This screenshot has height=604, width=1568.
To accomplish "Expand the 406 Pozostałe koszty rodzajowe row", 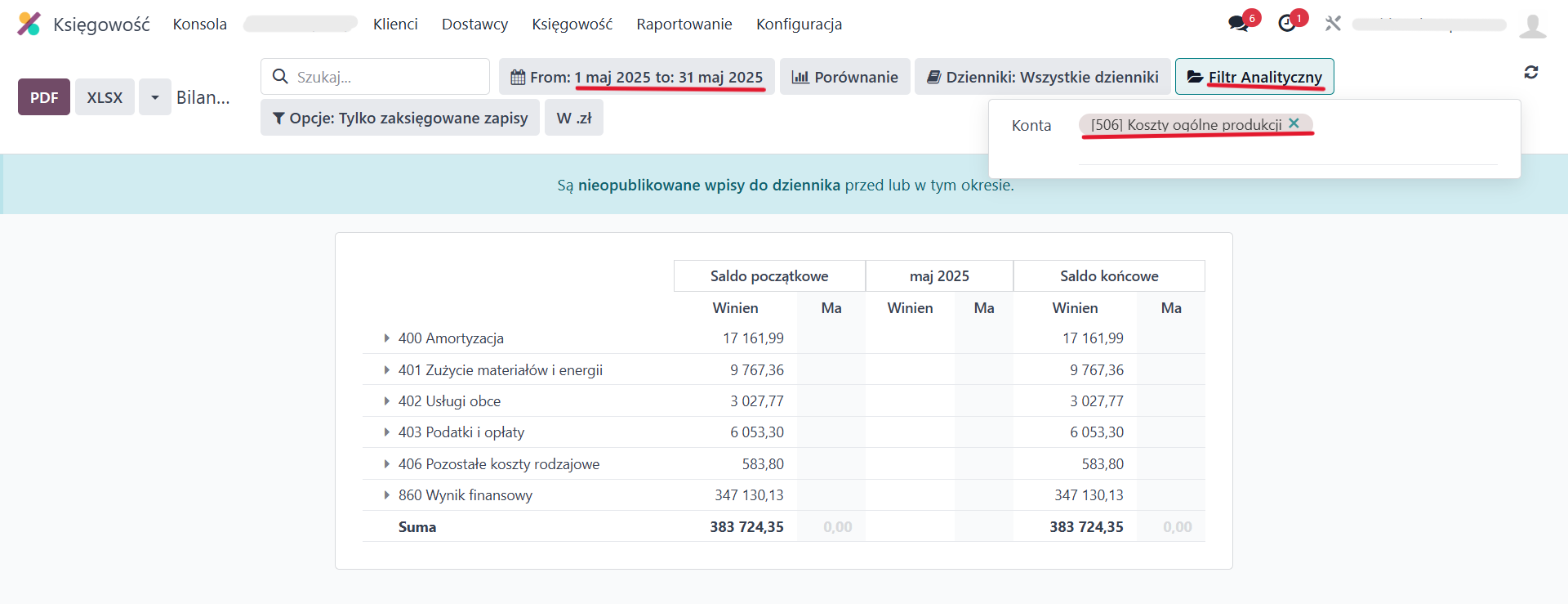I will coord(386,463).
